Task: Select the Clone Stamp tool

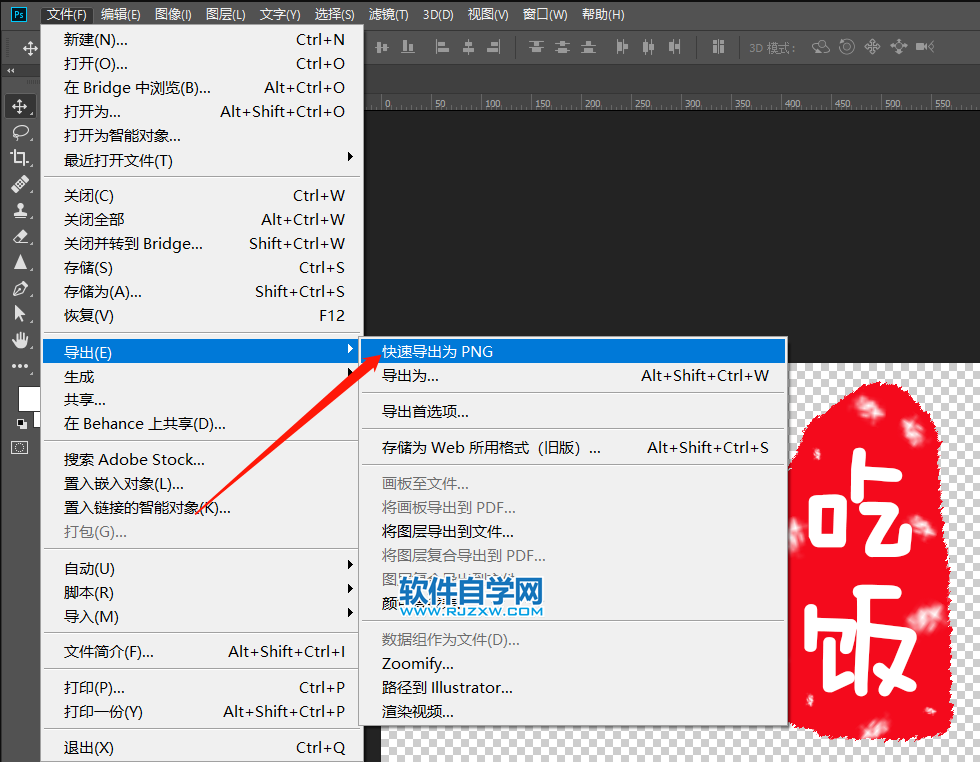Action: [20, 211]
